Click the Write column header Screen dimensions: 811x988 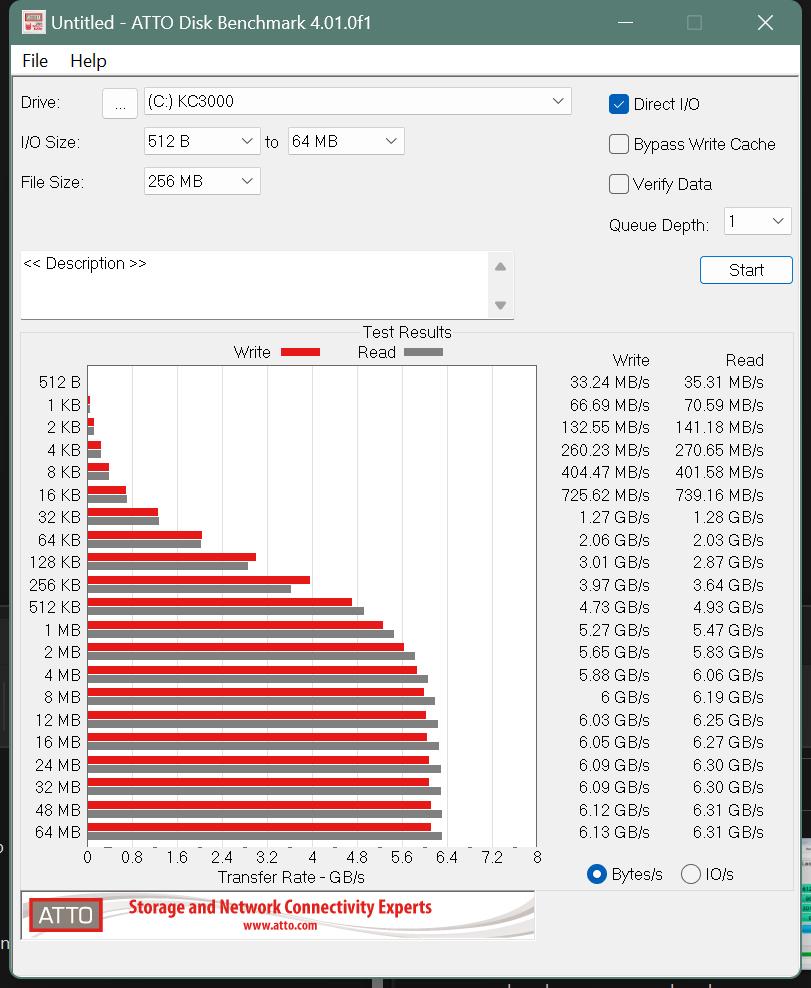pos(631,360)
